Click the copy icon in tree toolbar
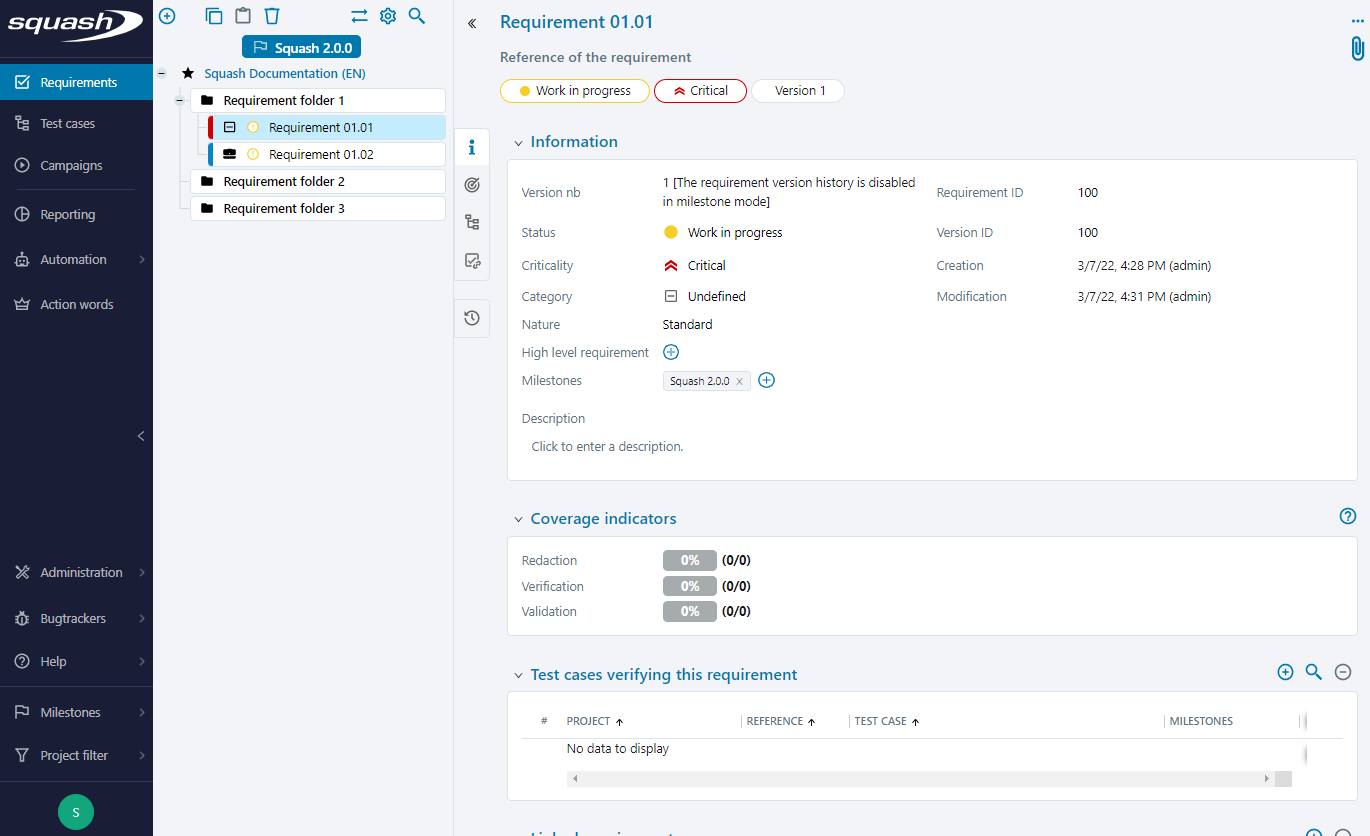Viewport: 1370px width, 836px height. click(213, 16)
